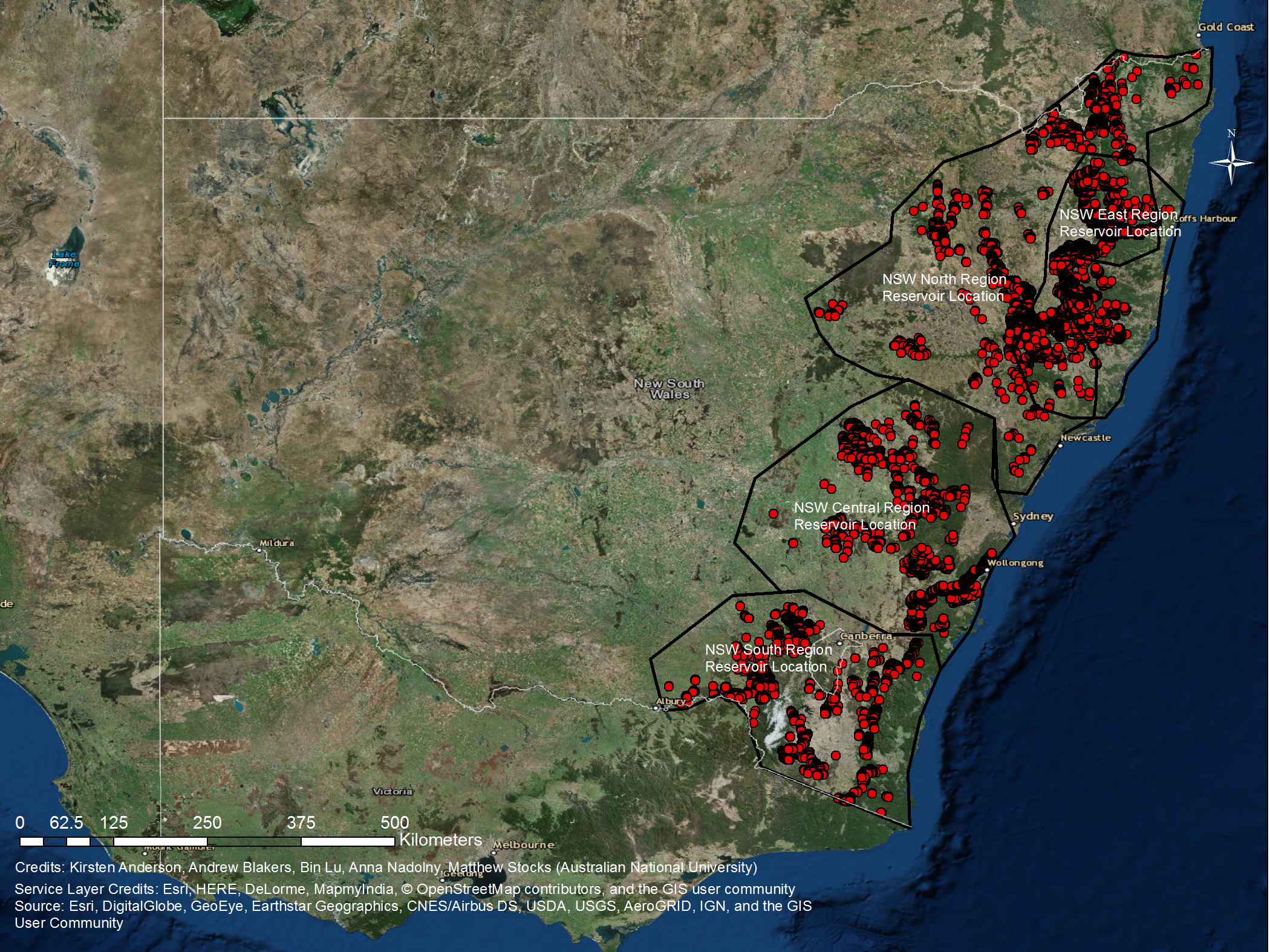Click the Gold Coast city marker dot
This screenshot has height=952, width=1270.
(1199, 36)
